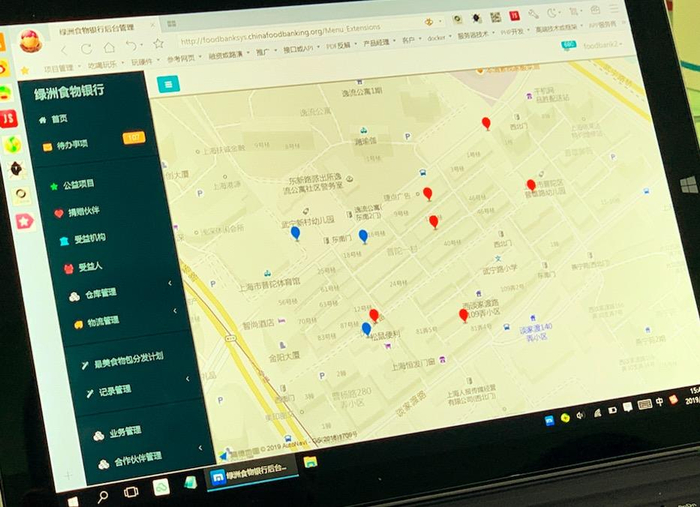The height and width of the screenshot is (507, 700).
Task: Open File Explorer from the taskbar
Action: 310,462
